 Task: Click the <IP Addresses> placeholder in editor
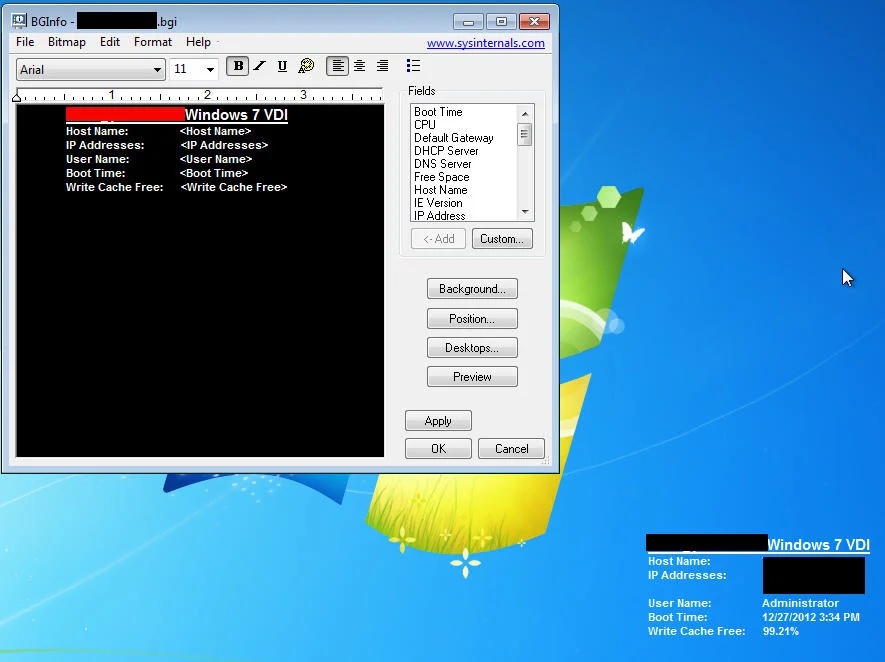pyautogui.click(x=224, y=145)
